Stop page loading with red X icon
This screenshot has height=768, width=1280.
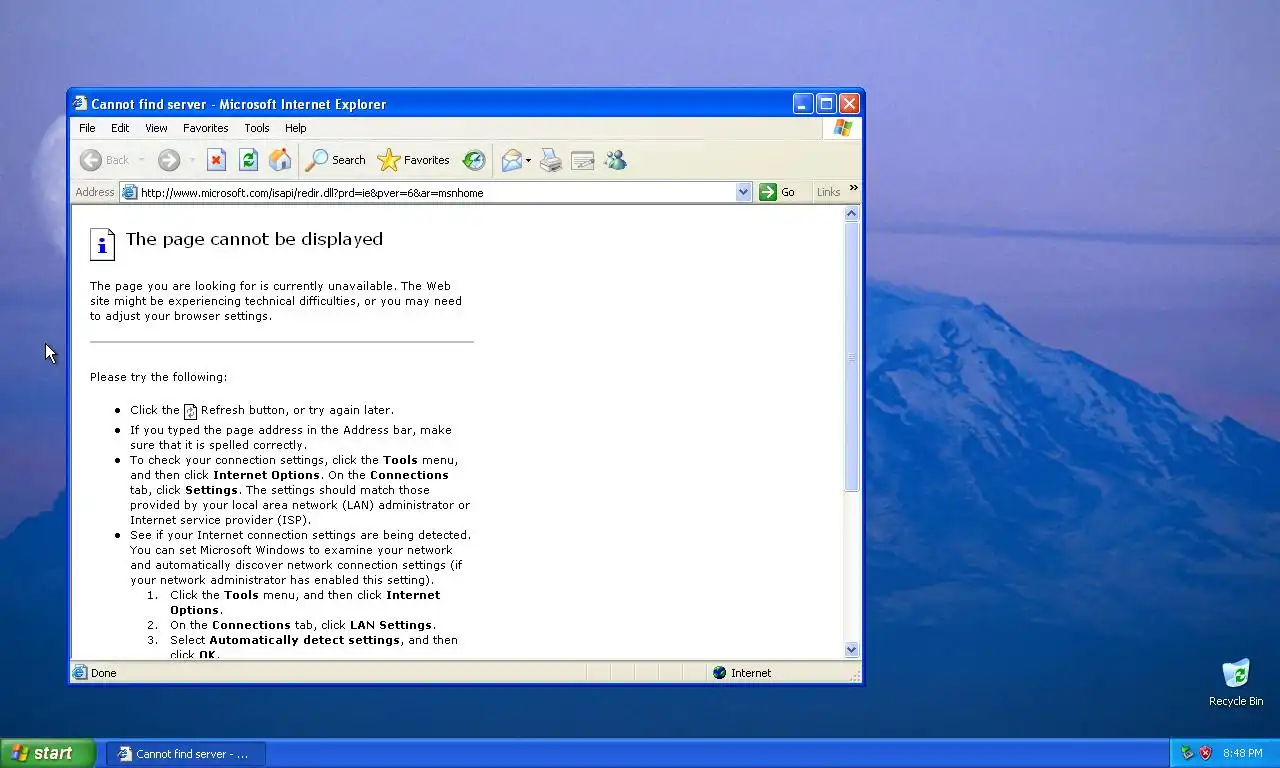217,160
